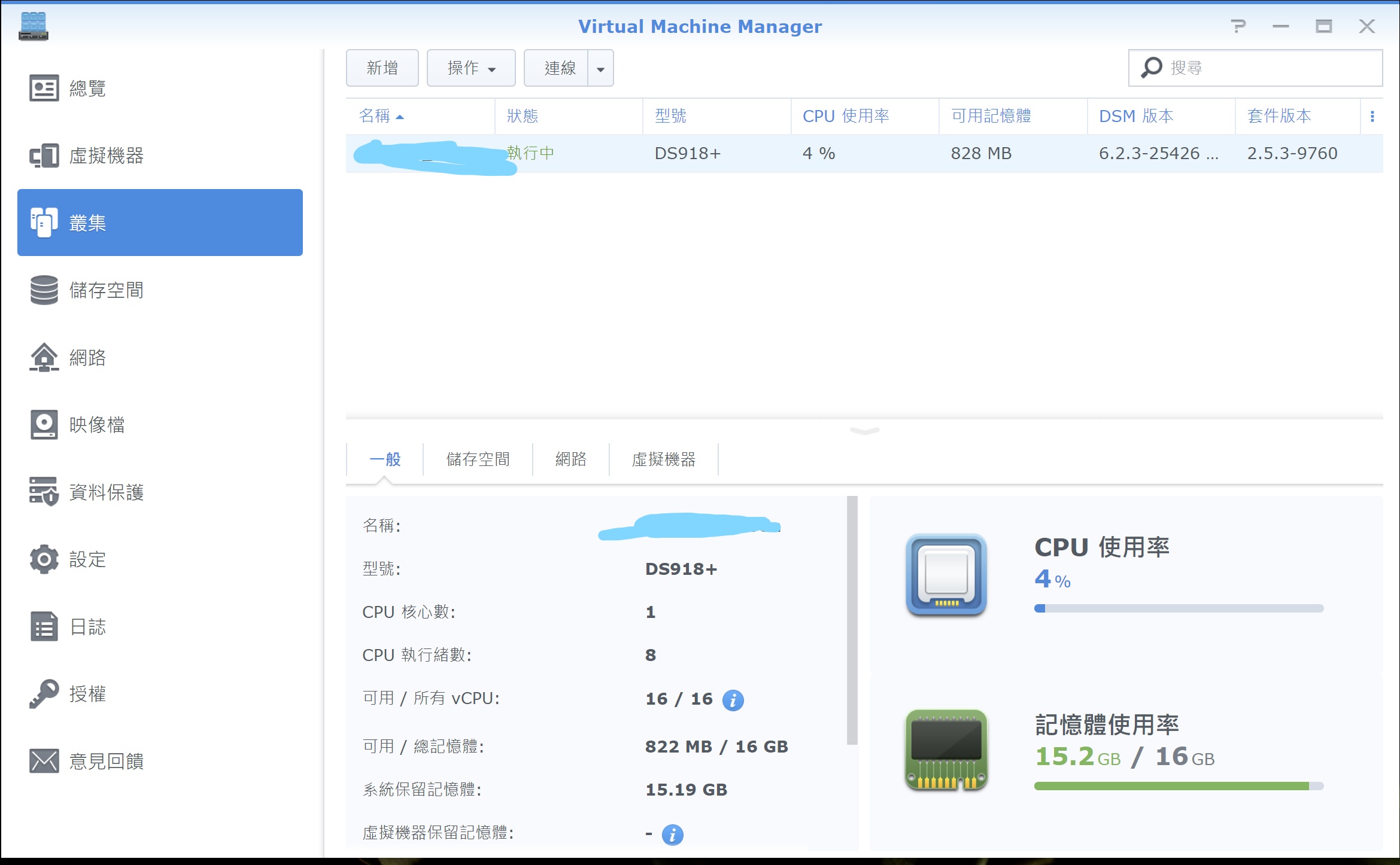This screenshot has width=1400, height=865.
Task: Click the help question mark icon
Action: coord(1238,26)
